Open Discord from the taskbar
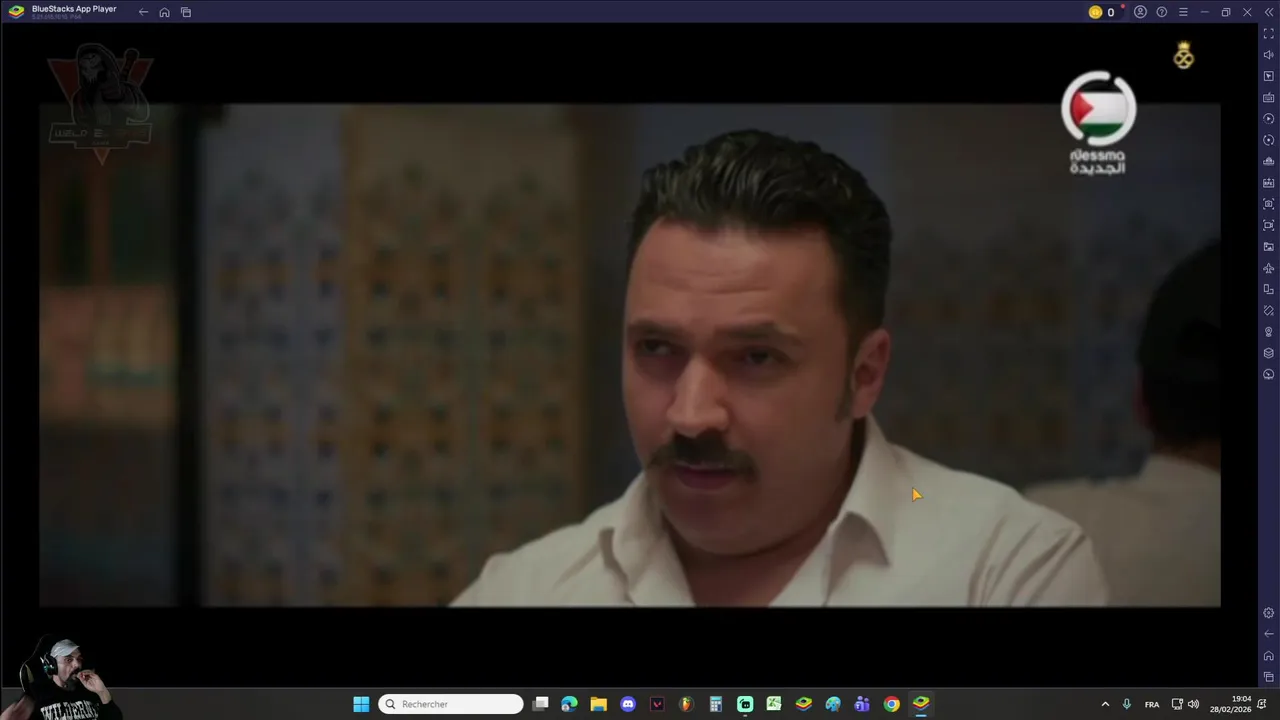This screenshot has width=1280, height=720. click(x=628, y=704)
